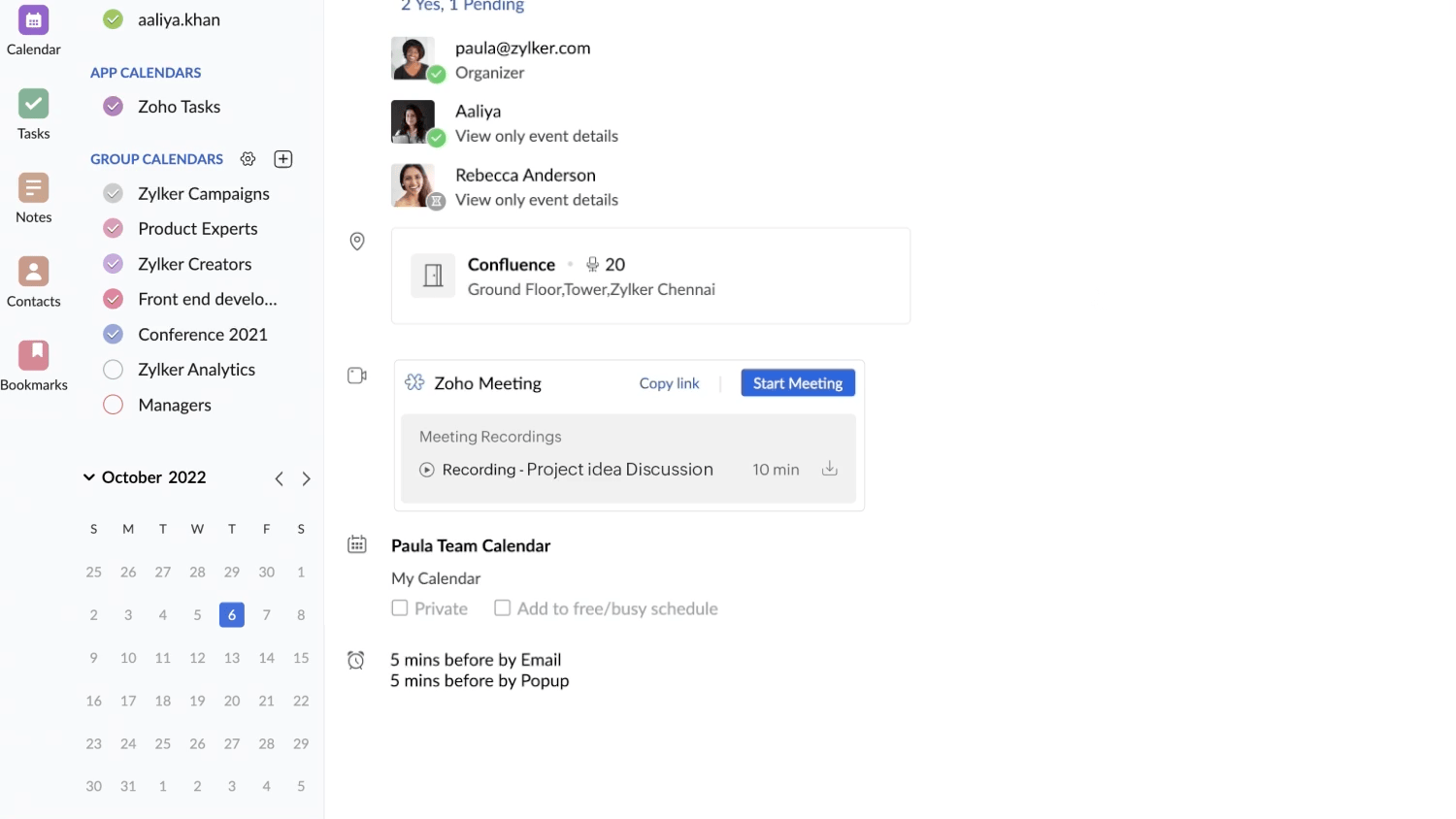Click the Product Experts color indicator
The image size is (1456, 819).
114,229
